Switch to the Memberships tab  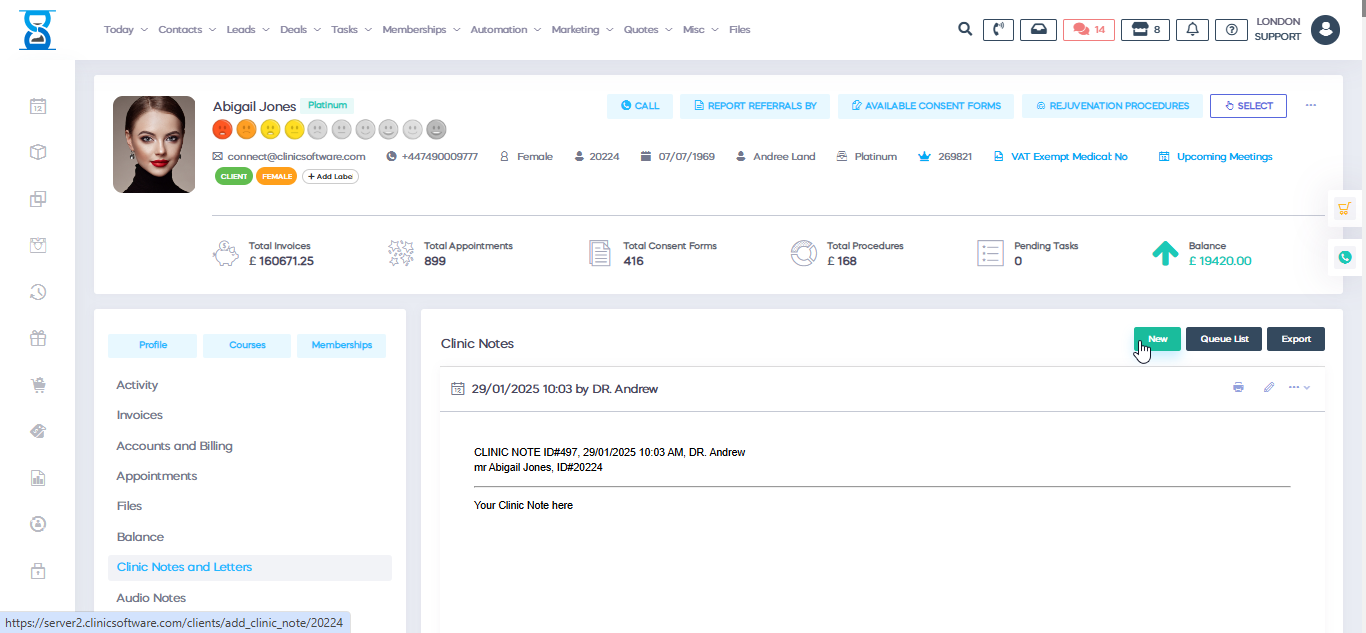(x=341, y=345)
